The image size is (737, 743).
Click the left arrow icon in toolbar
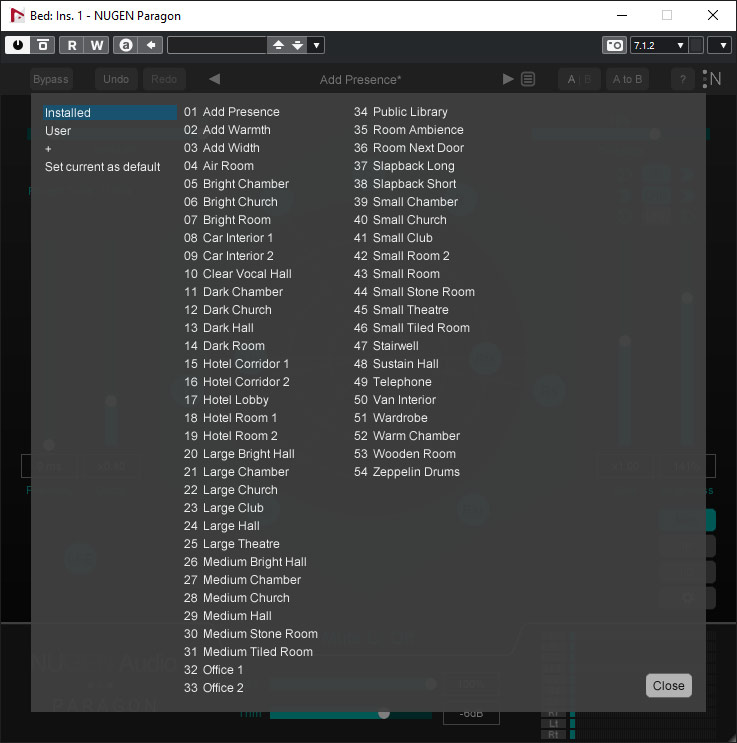[150, 45]
